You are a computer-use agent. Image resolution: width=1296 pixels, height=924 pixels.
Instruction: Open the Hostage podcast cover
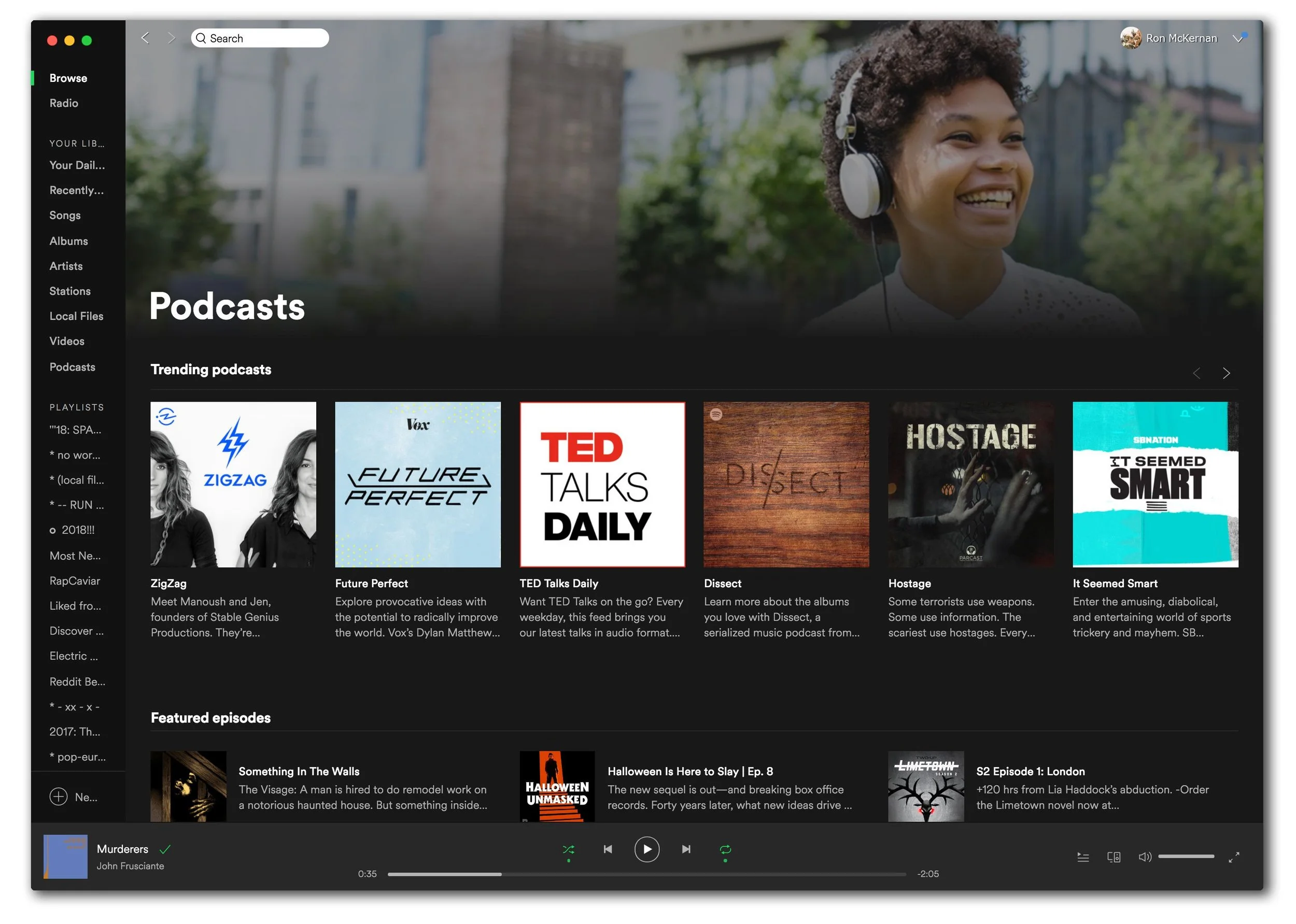[x=971, y=485]
